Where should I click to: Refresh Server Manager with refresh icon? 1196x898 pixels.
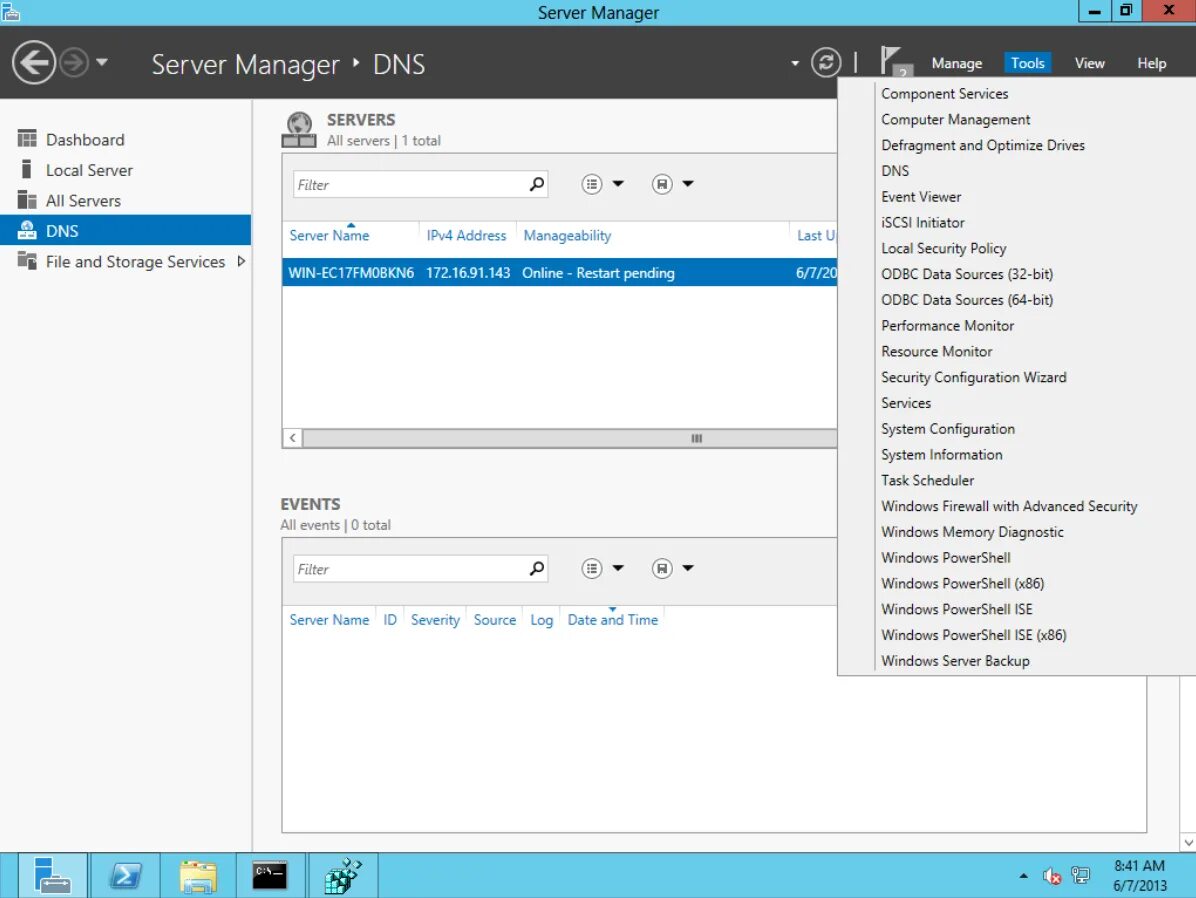click(825, 63)
